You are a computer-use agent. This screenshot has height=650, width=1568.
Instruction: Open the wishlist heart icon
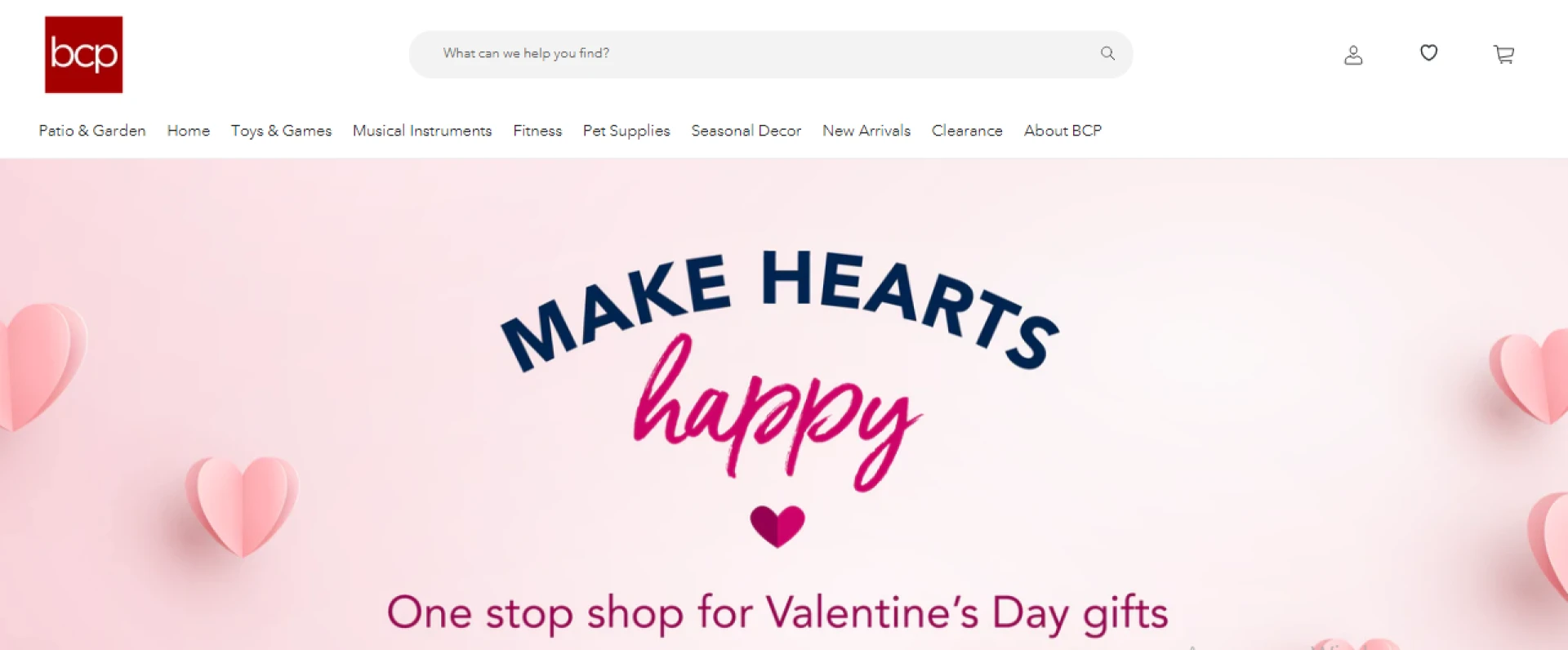click(x=1428, y=53)
